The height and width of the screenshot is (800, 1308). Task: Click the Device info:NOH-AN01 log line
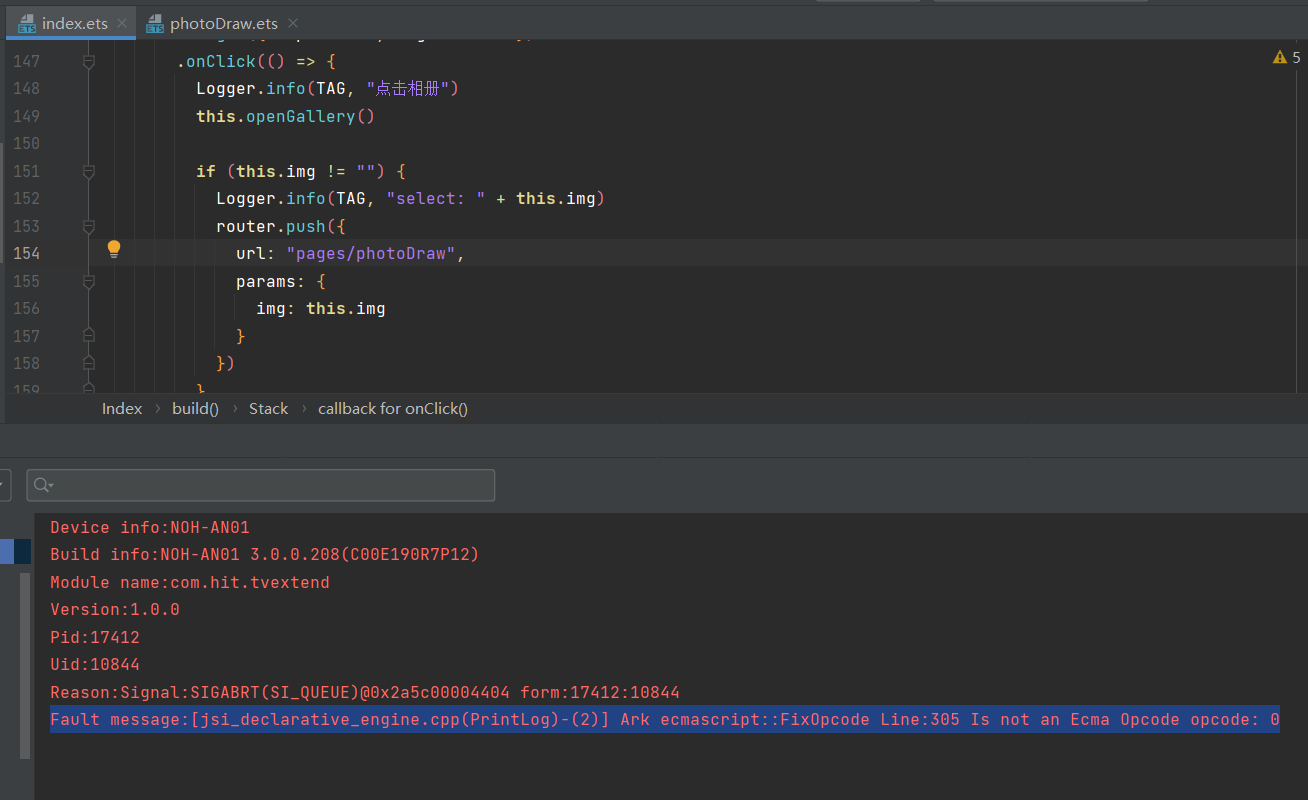pos(150,527)
